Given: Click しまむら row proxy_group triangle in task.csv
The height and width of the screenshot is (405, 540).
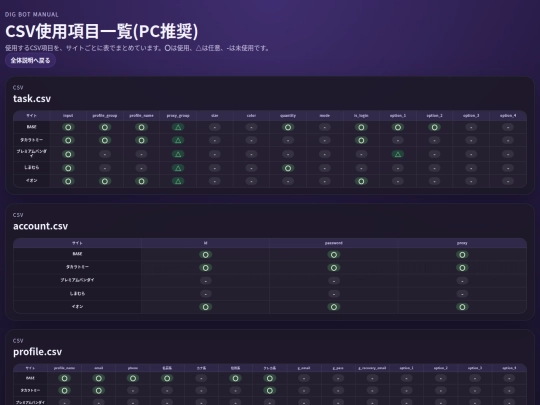Looking at the screenshot, I should [x=178, y=168].
